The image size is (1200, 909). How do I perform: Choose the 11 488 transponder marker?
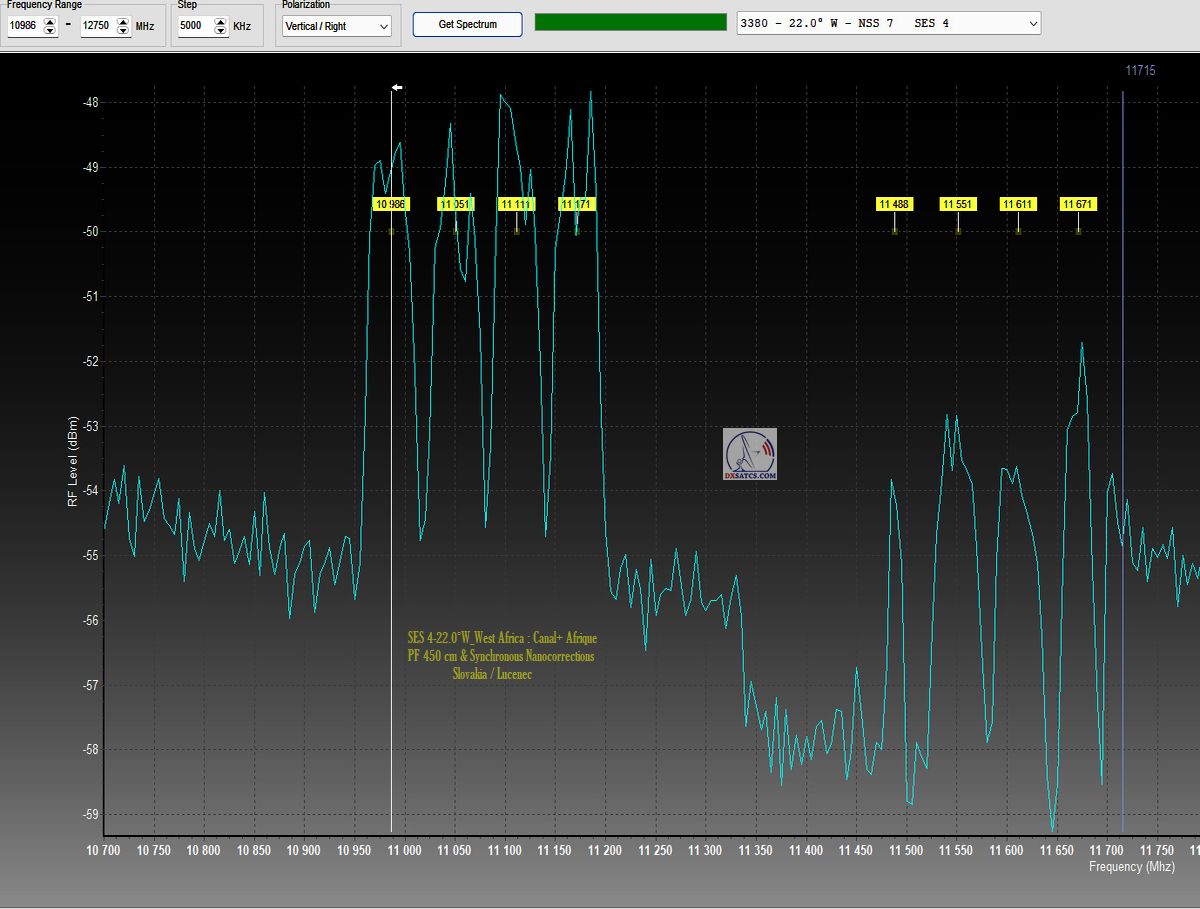[x=894, y=204]
